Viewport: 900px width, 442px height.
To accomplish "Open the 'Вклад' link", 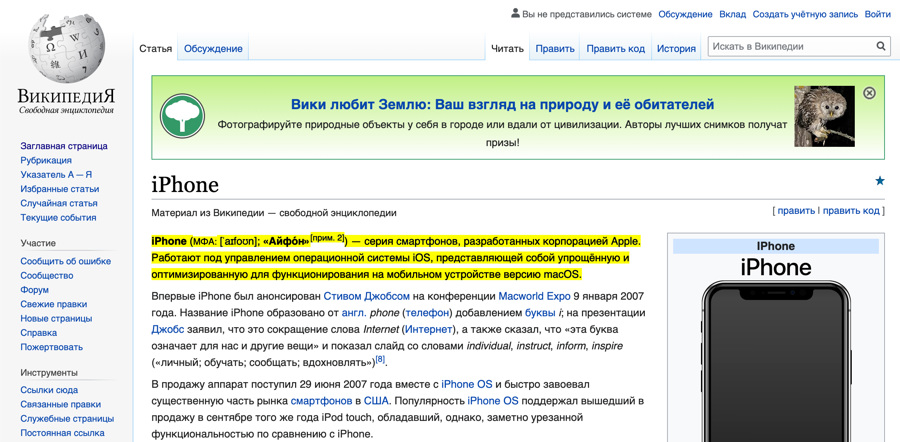I will pos(732,14).
